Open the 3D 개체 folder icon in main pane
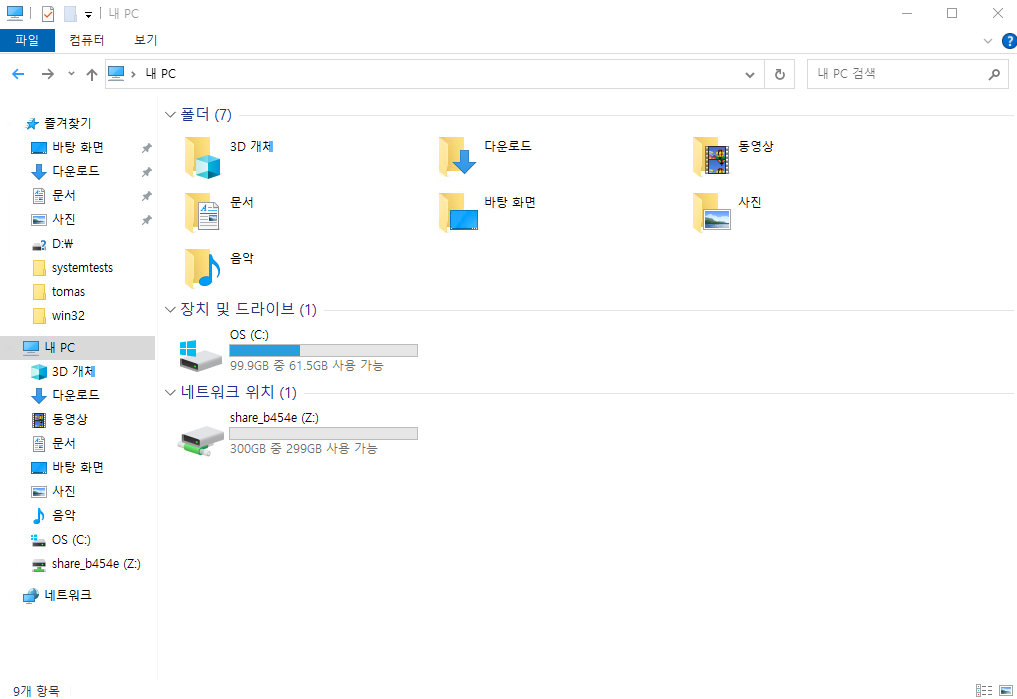 click(x=202, y=158)
